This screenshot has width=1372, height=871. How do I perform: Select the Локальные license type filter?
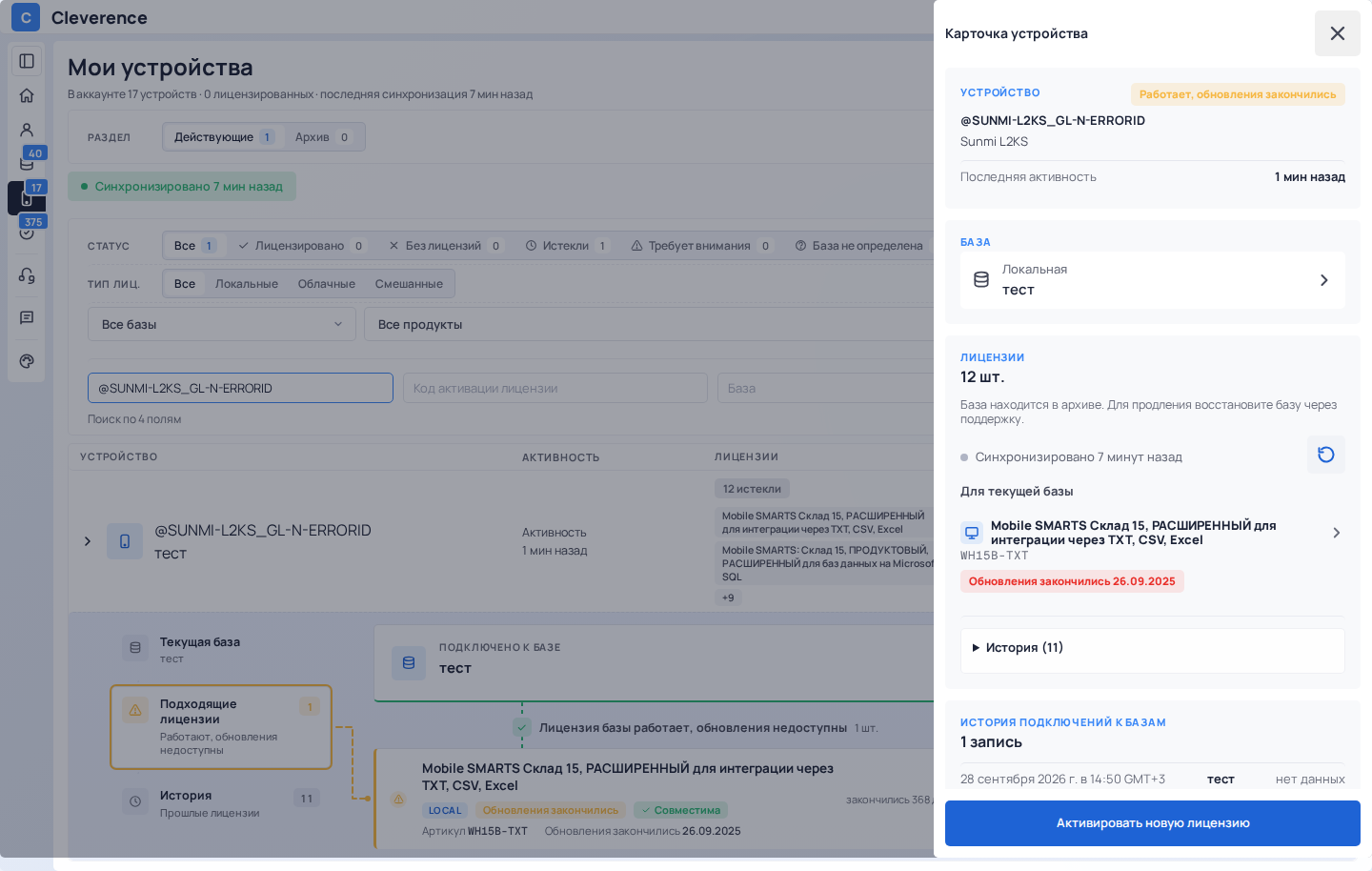pos(247,284)
